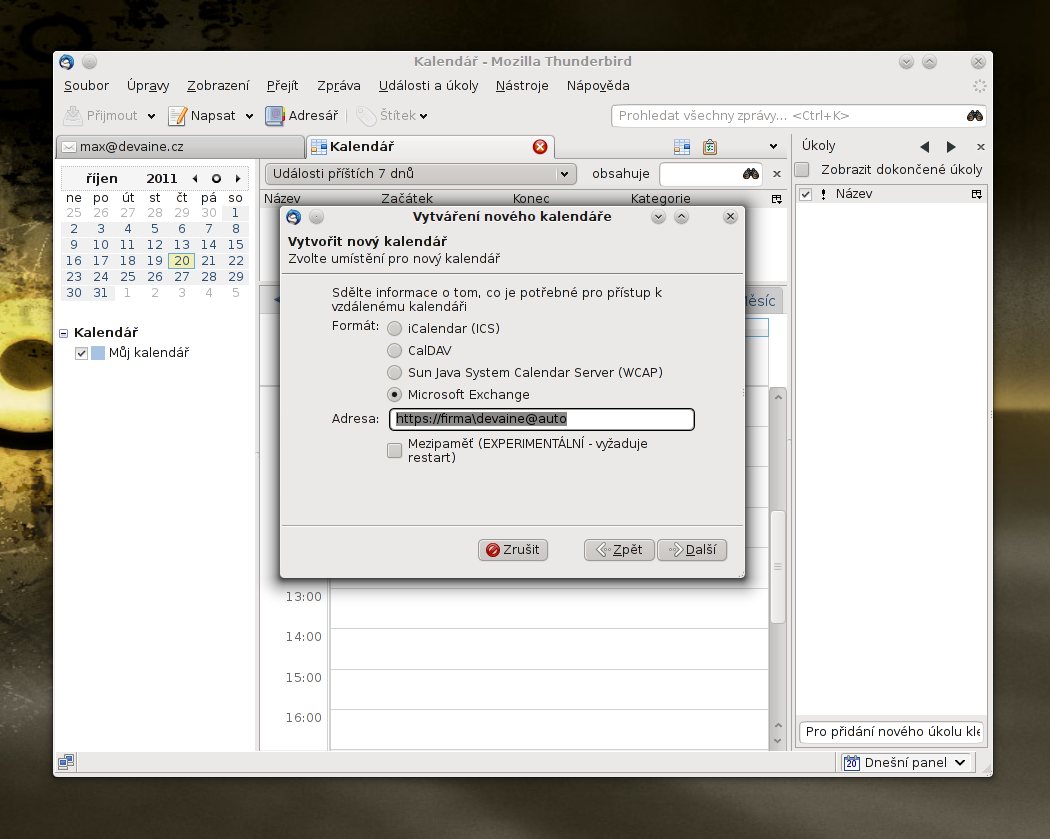Image resolution: width=1050 pixels, height=839 pixels.
Task: Sort event list by Začátek column
Action: (406, 199)
